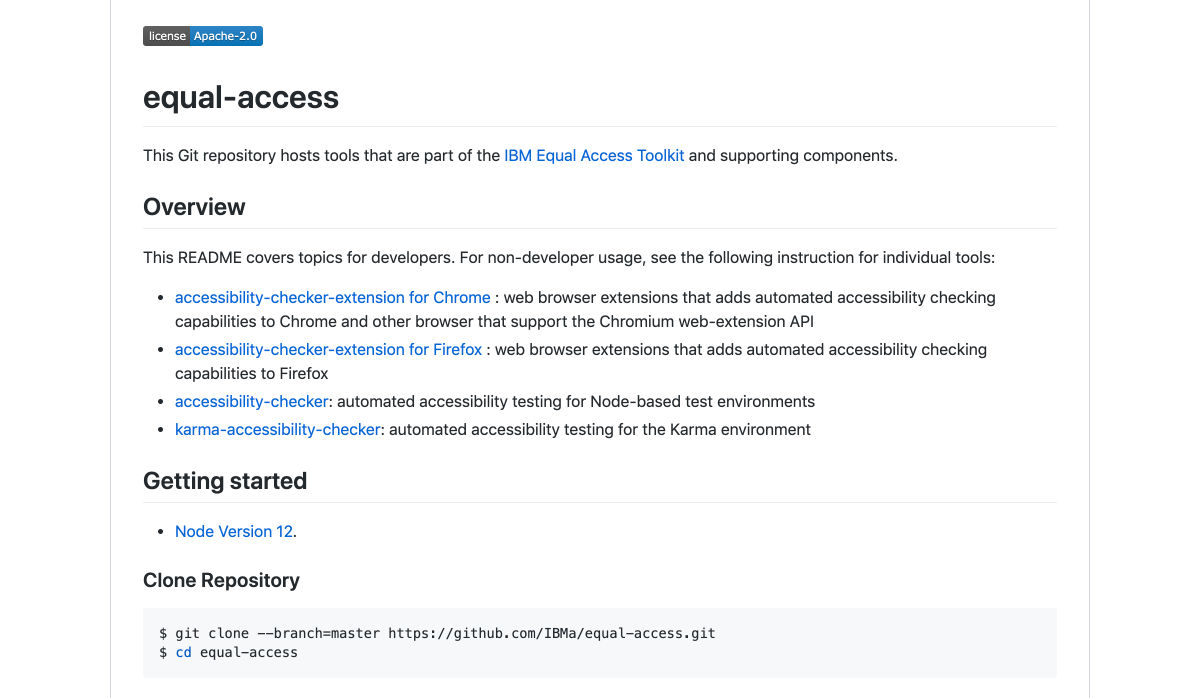Click the blue cd keyword in code

(183, 652)
